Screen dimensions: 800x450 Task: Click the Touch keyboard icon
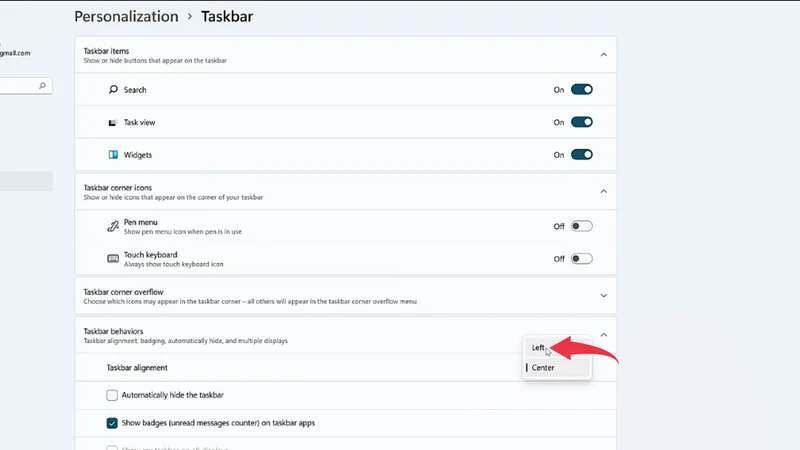[x=113, y=259]
